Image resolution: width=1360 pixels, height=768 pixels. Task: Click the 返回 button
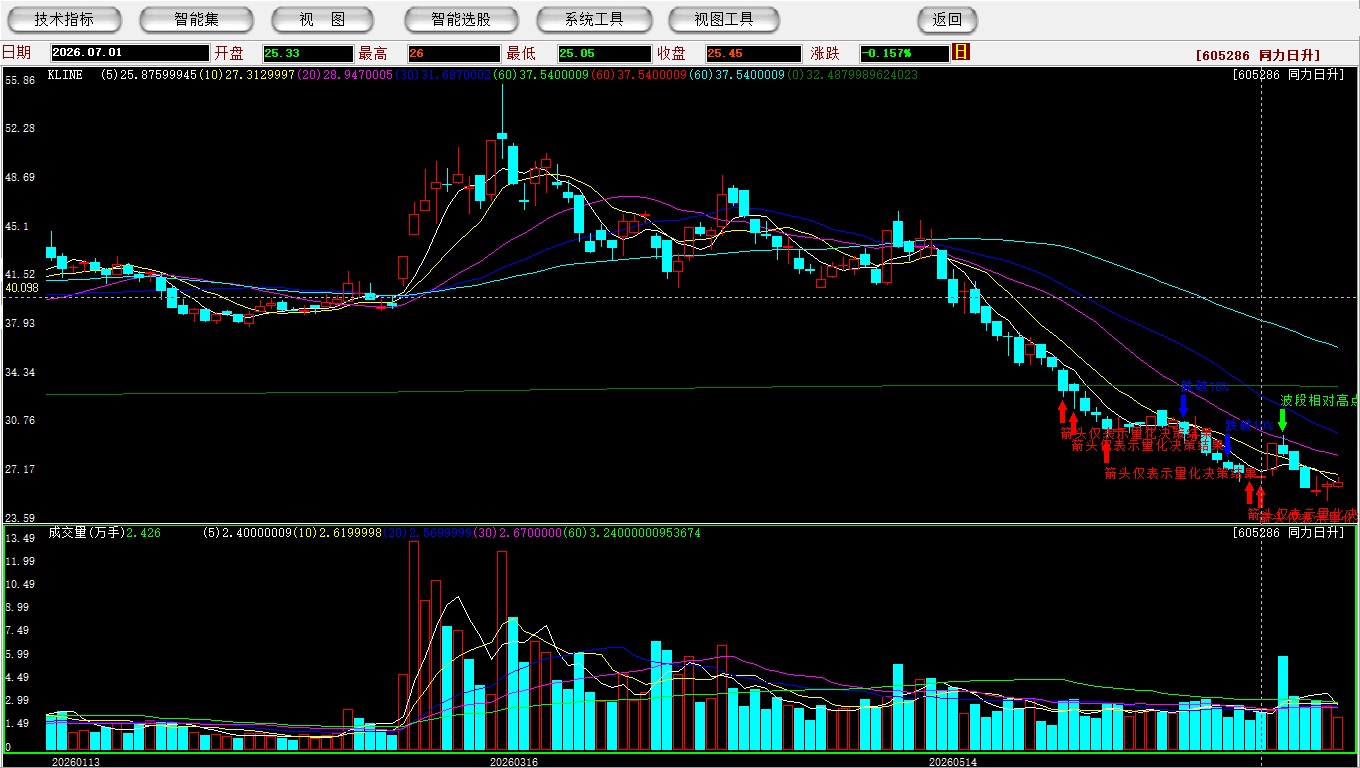(947, 19)
